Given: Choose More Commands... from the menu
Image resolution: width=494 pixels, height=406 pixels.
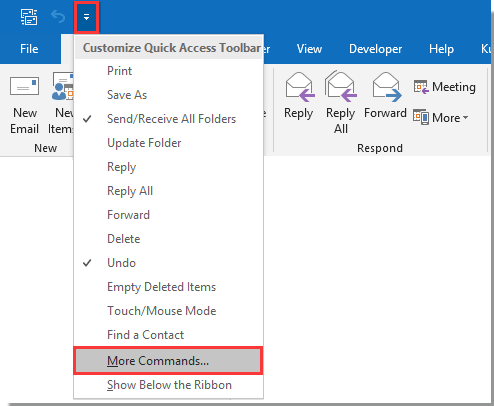Looking at the screenshot, I should pos(169,361).
